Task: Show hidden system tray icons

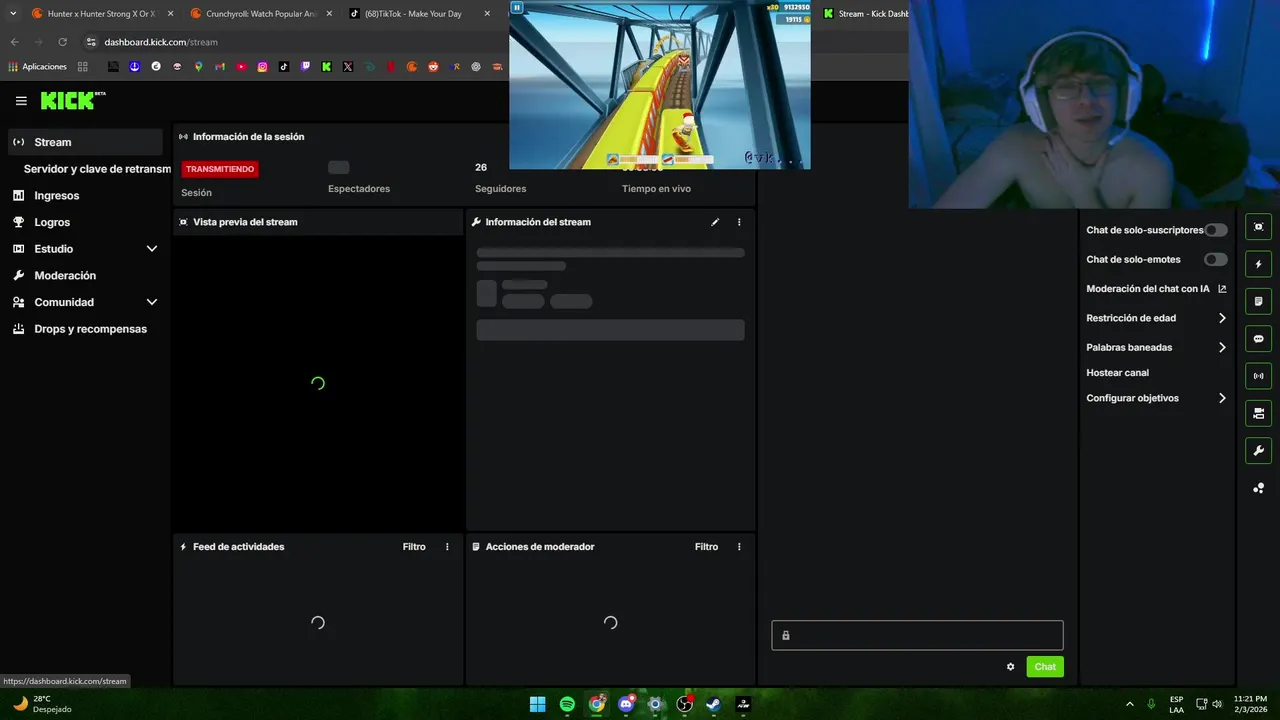Action: click(x=1130, y=704)
